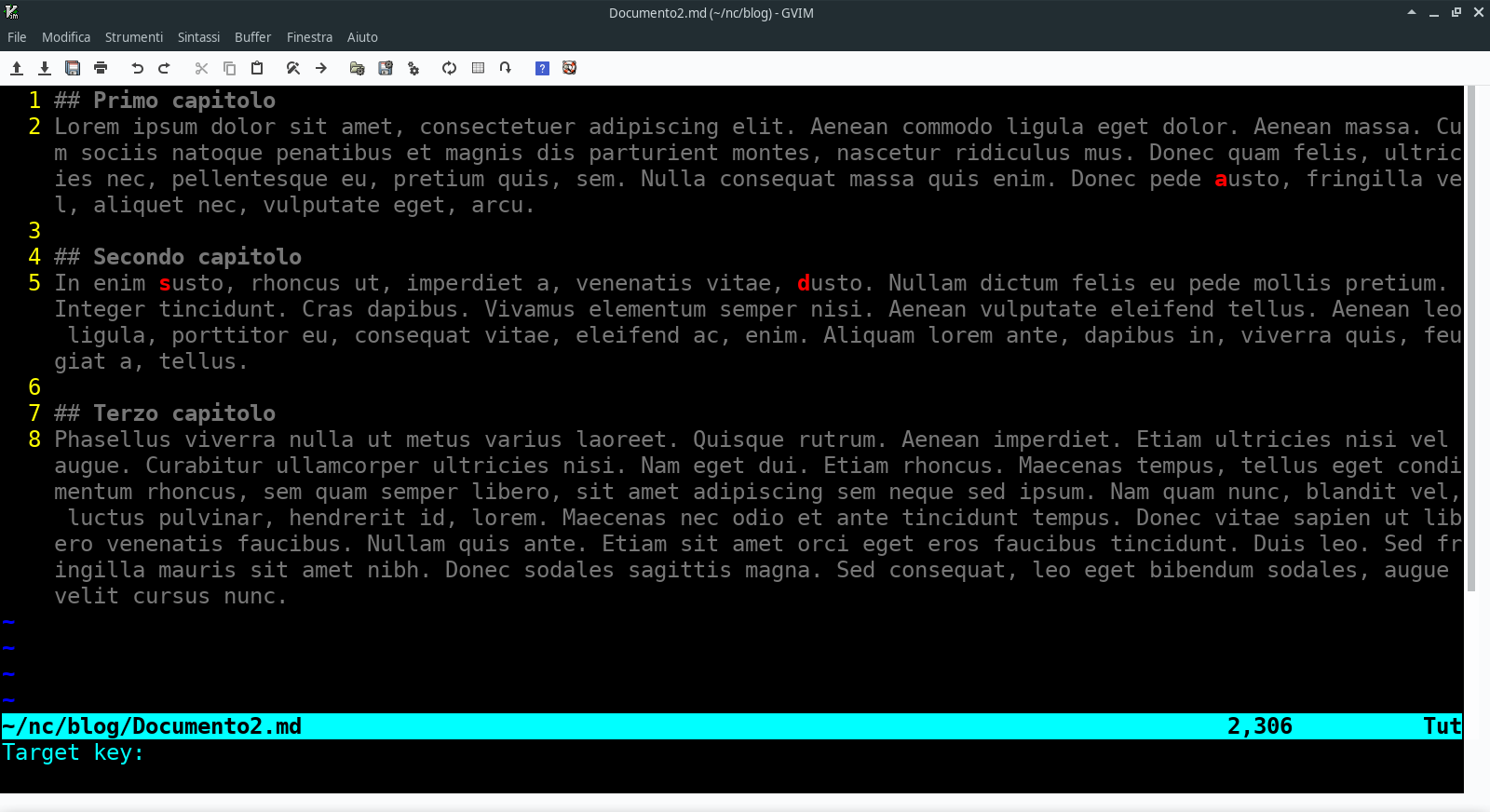Open the Aiuto menu

[362, 37]
